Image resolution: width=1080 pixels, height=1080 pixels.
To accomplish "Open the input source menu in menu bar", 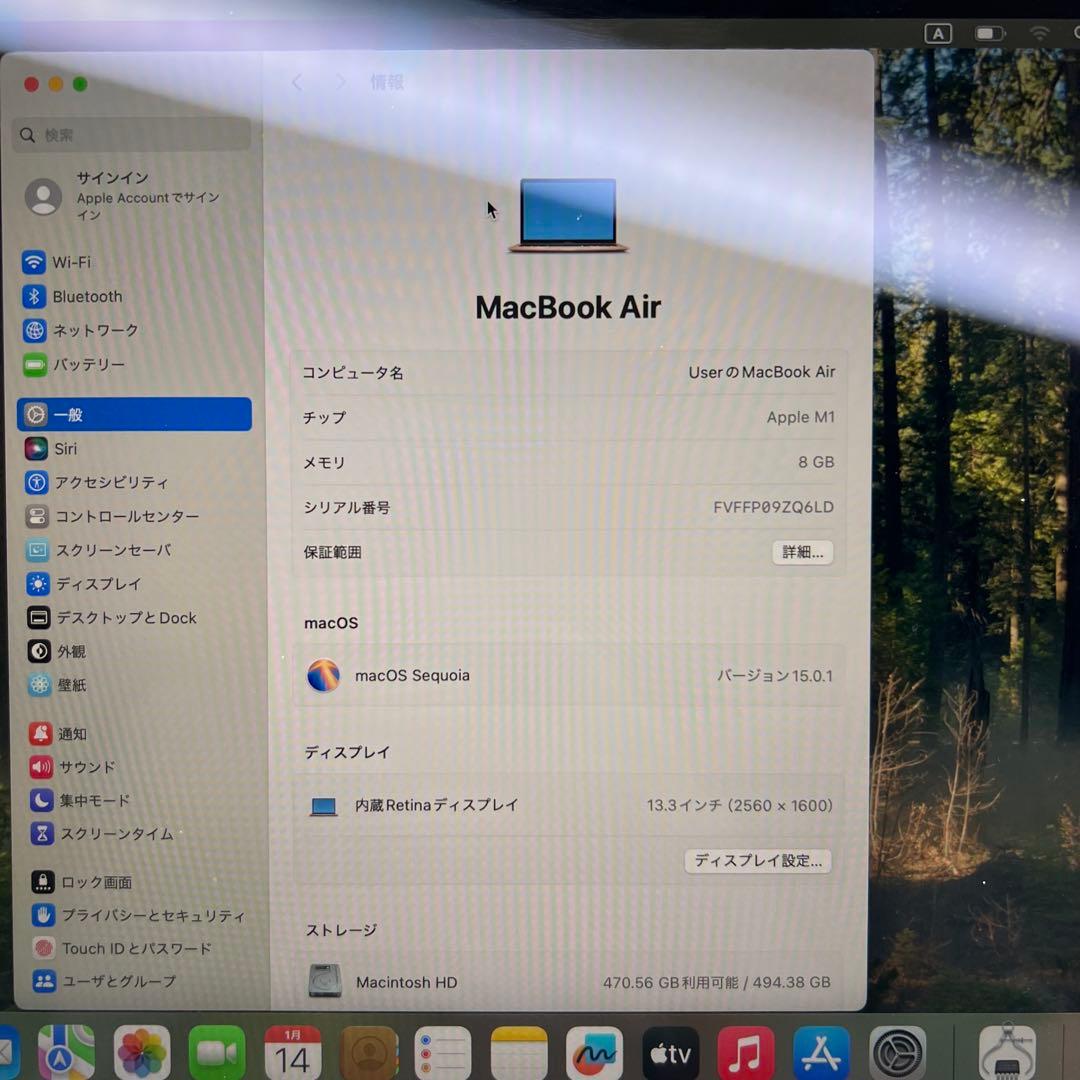I will (938, 33).
